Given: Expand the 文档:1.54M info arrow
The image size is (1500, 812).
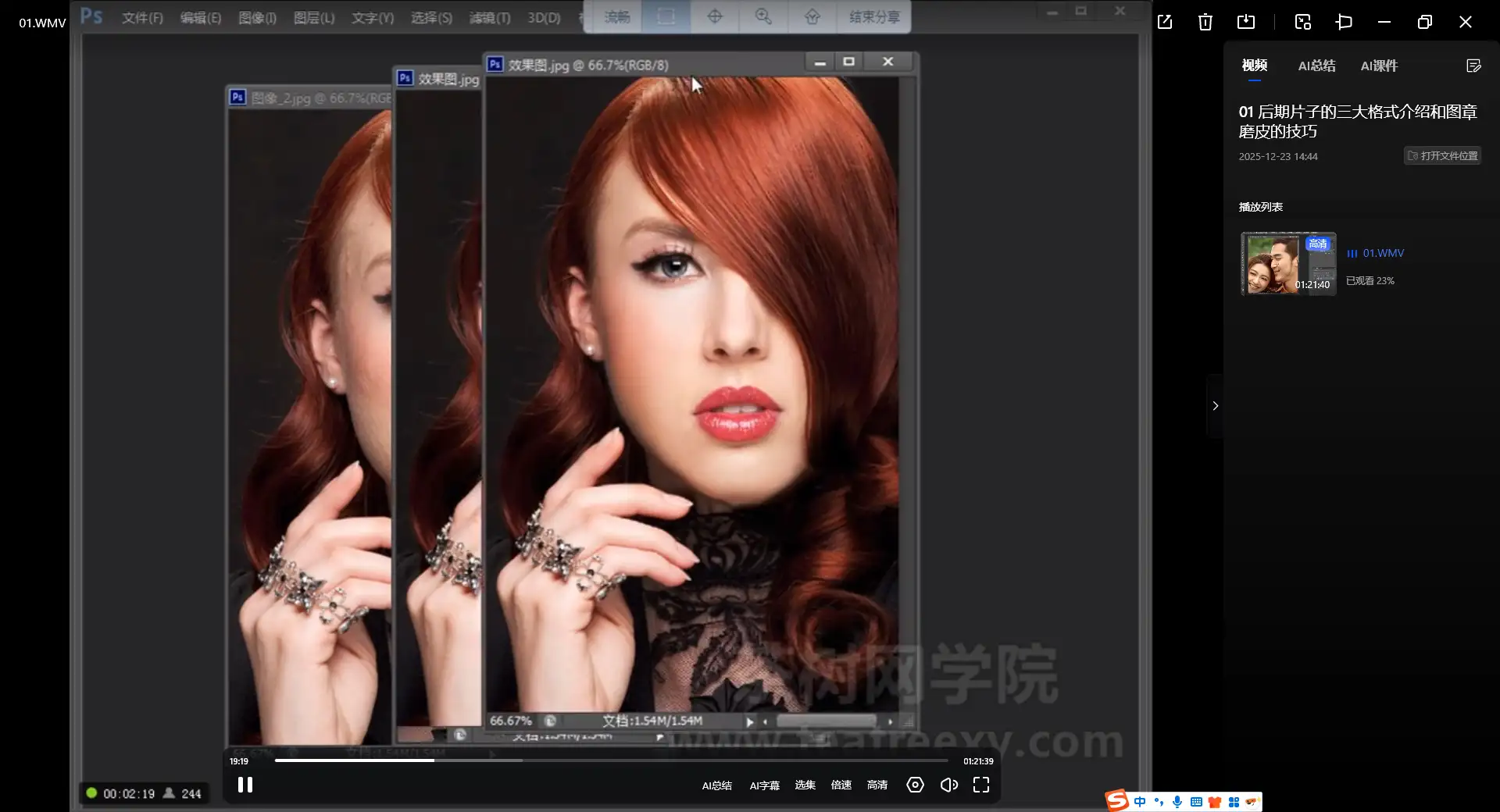Looking at the screenshot, I should [749, 721].
